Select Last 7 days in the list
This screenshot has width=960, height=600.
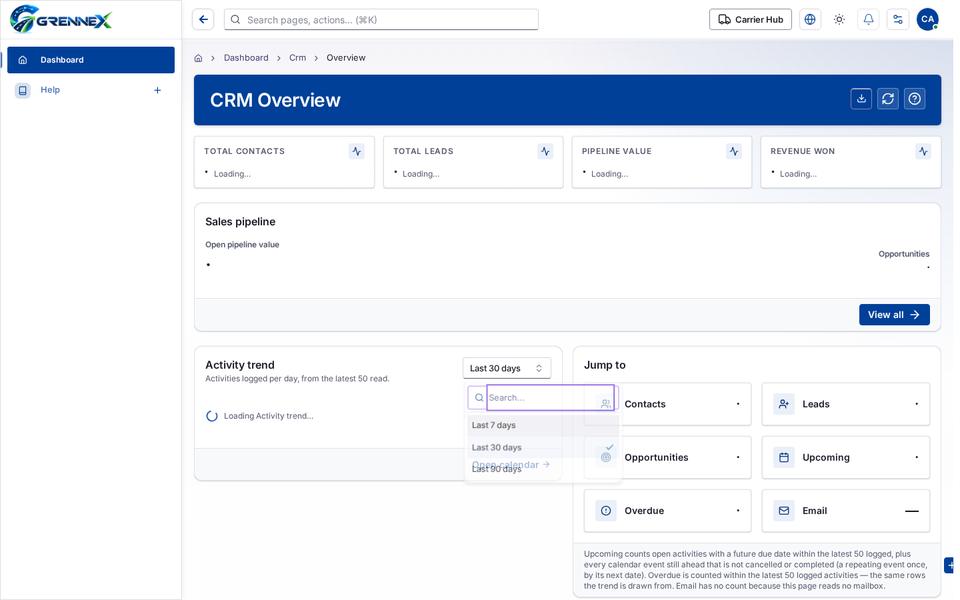[542, 426]
